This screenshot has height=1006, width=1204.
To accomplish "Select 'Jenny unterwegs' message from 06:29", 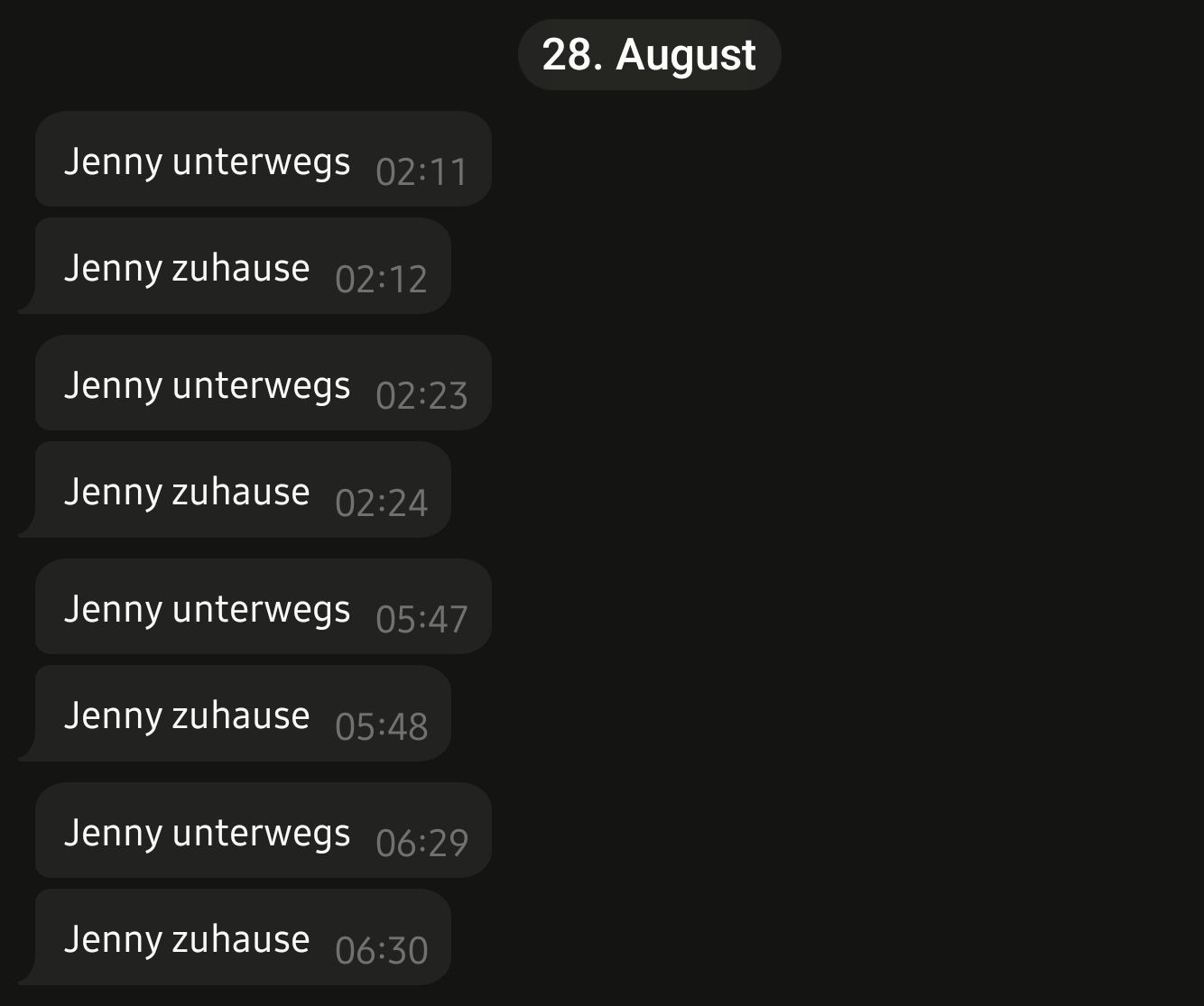I will [264, 830].
